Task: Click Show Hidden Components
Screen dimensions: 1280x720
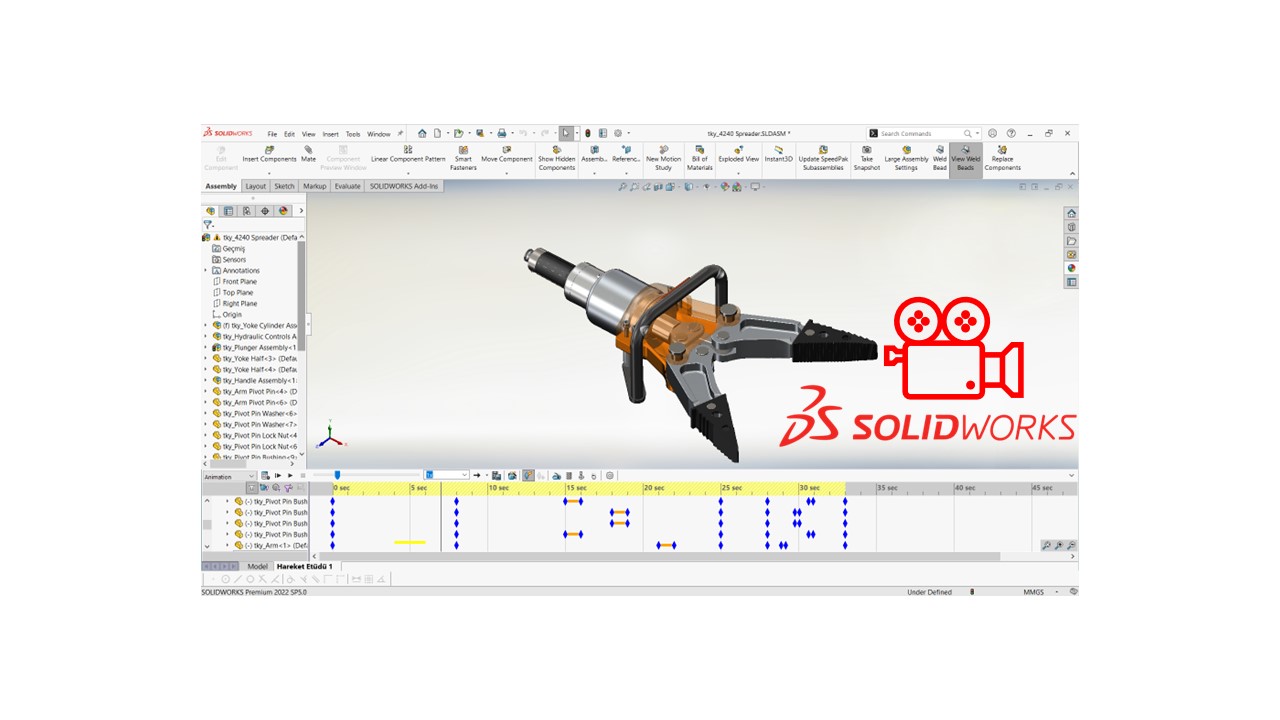Action: (x=557, y=158)
